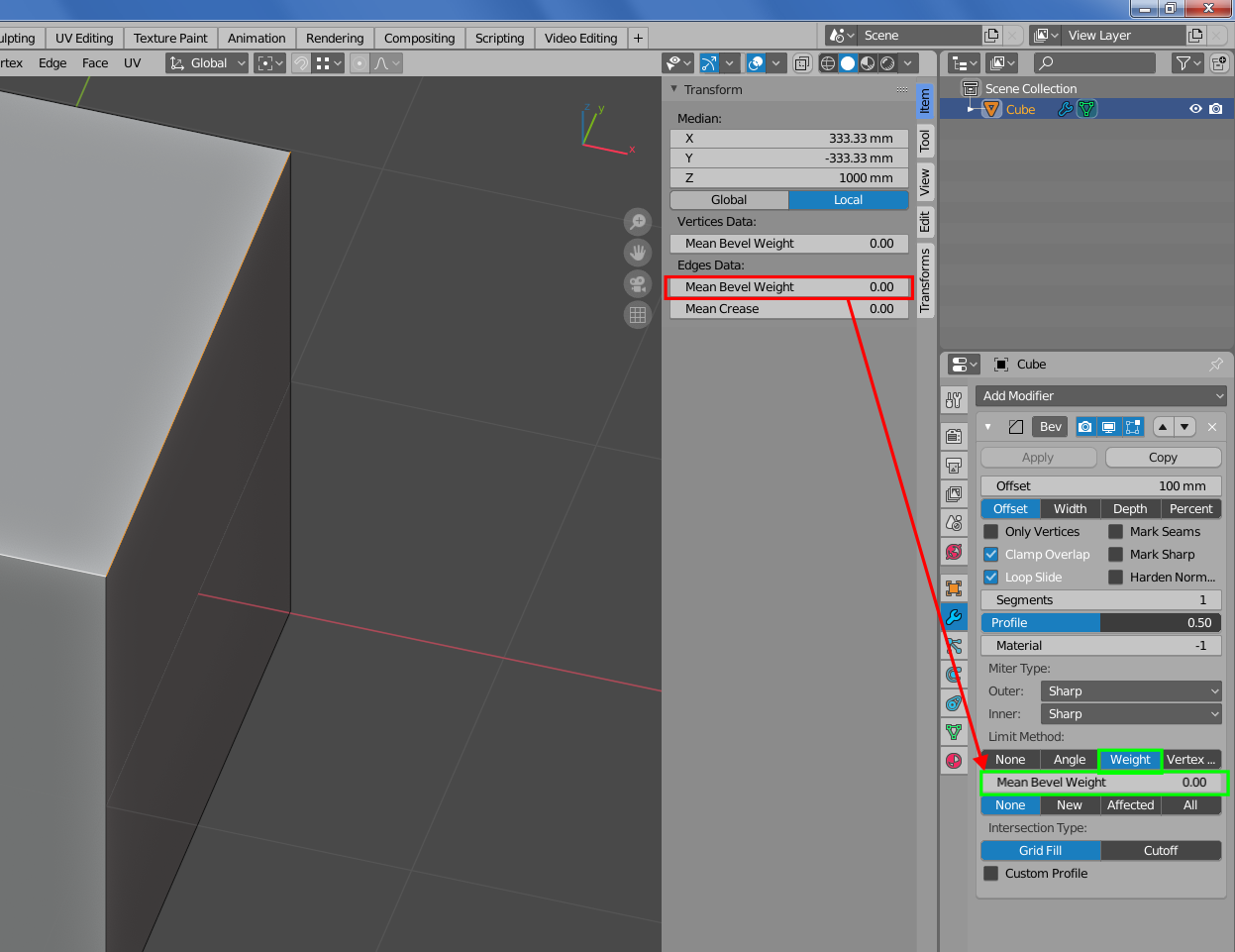Viewport: 1235px width, 952px height.
Task: Toggle the camera view icon
Action: (x=638, y=284)
